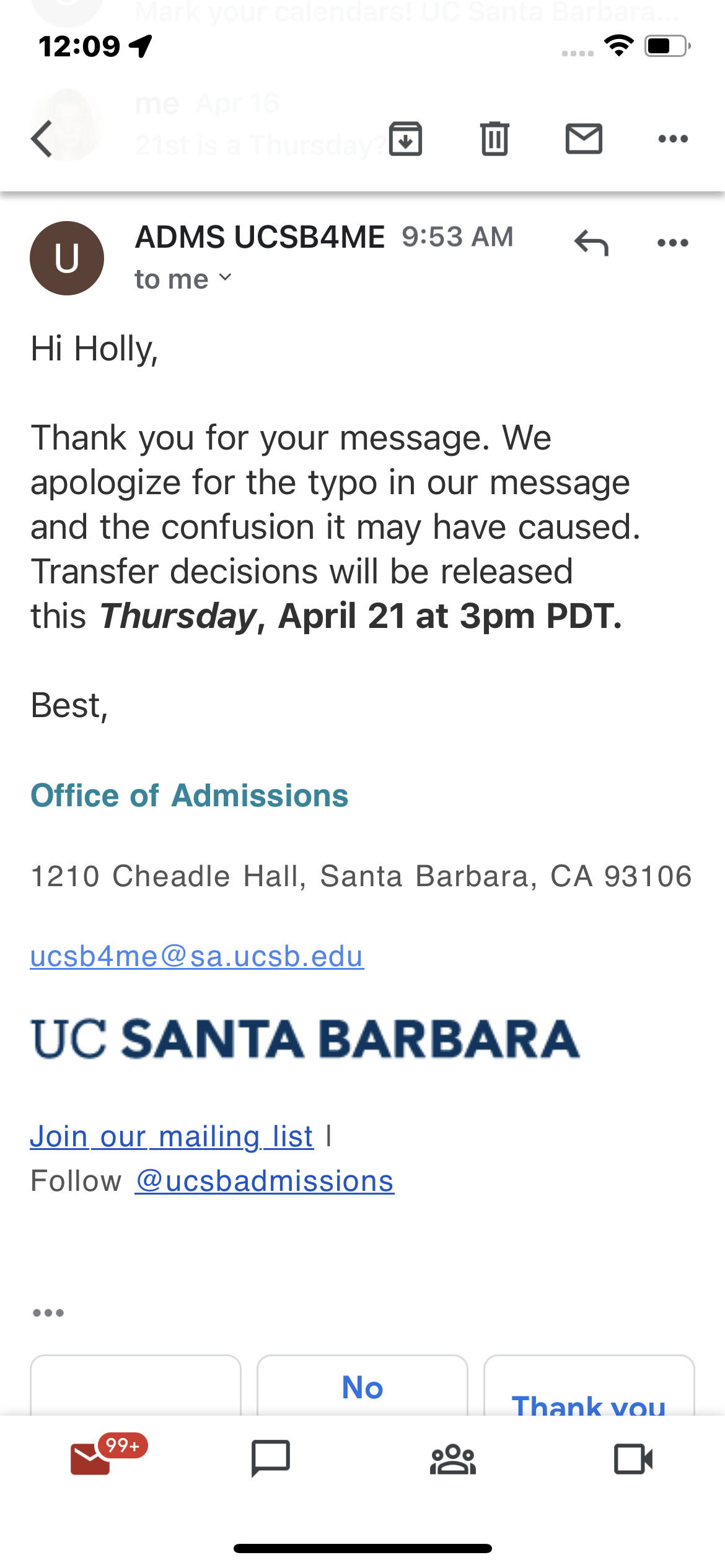Switch to the Chat tab
Image resolution: width=725 pixels, height=1568 pixels.
[x=271, y=1458]
